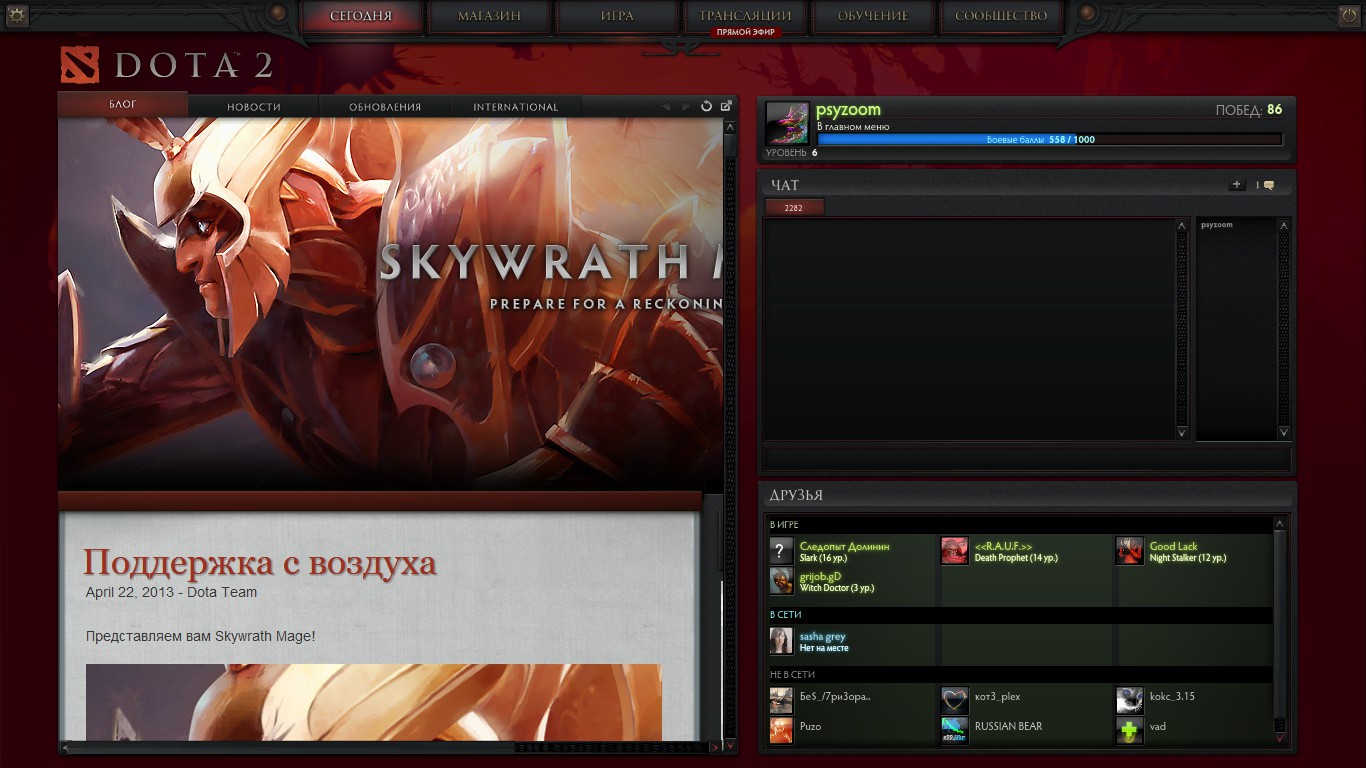Select friend name Следопыт Долинин
This screenshot has height=768, width=1366.
pos(844,546)
